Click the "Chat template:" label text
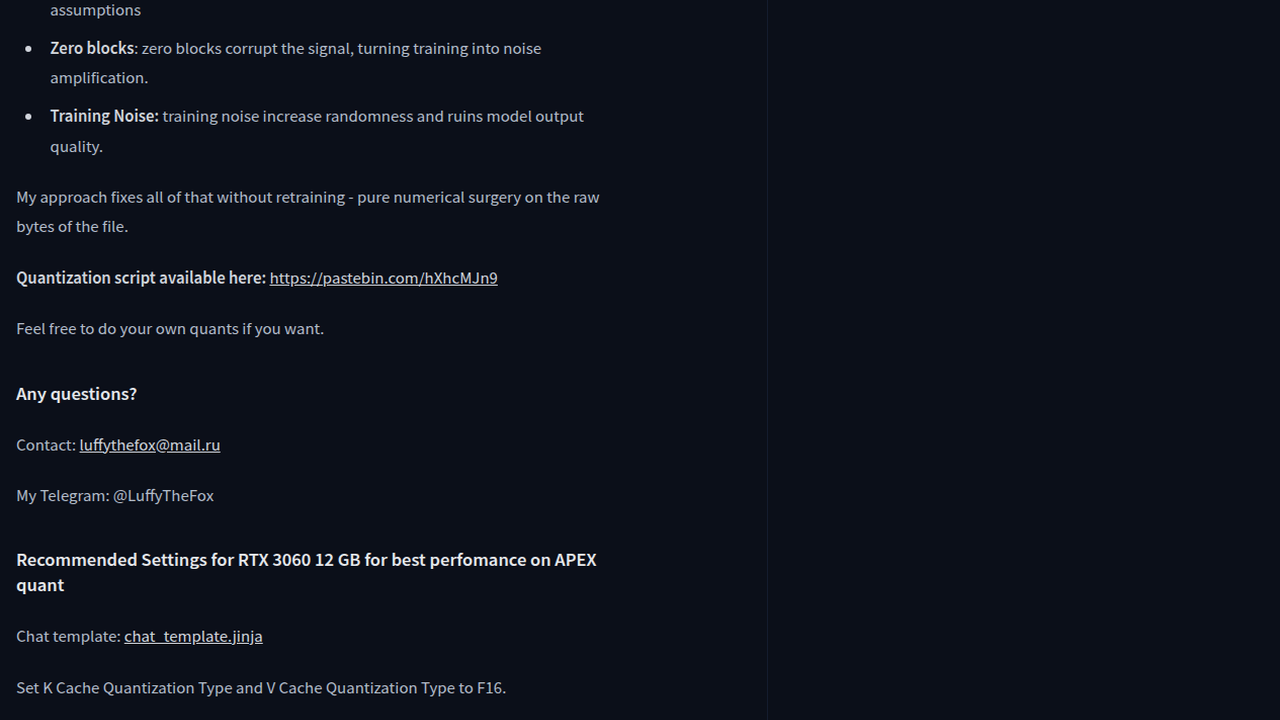1280x720 pixels. [68, 636]
